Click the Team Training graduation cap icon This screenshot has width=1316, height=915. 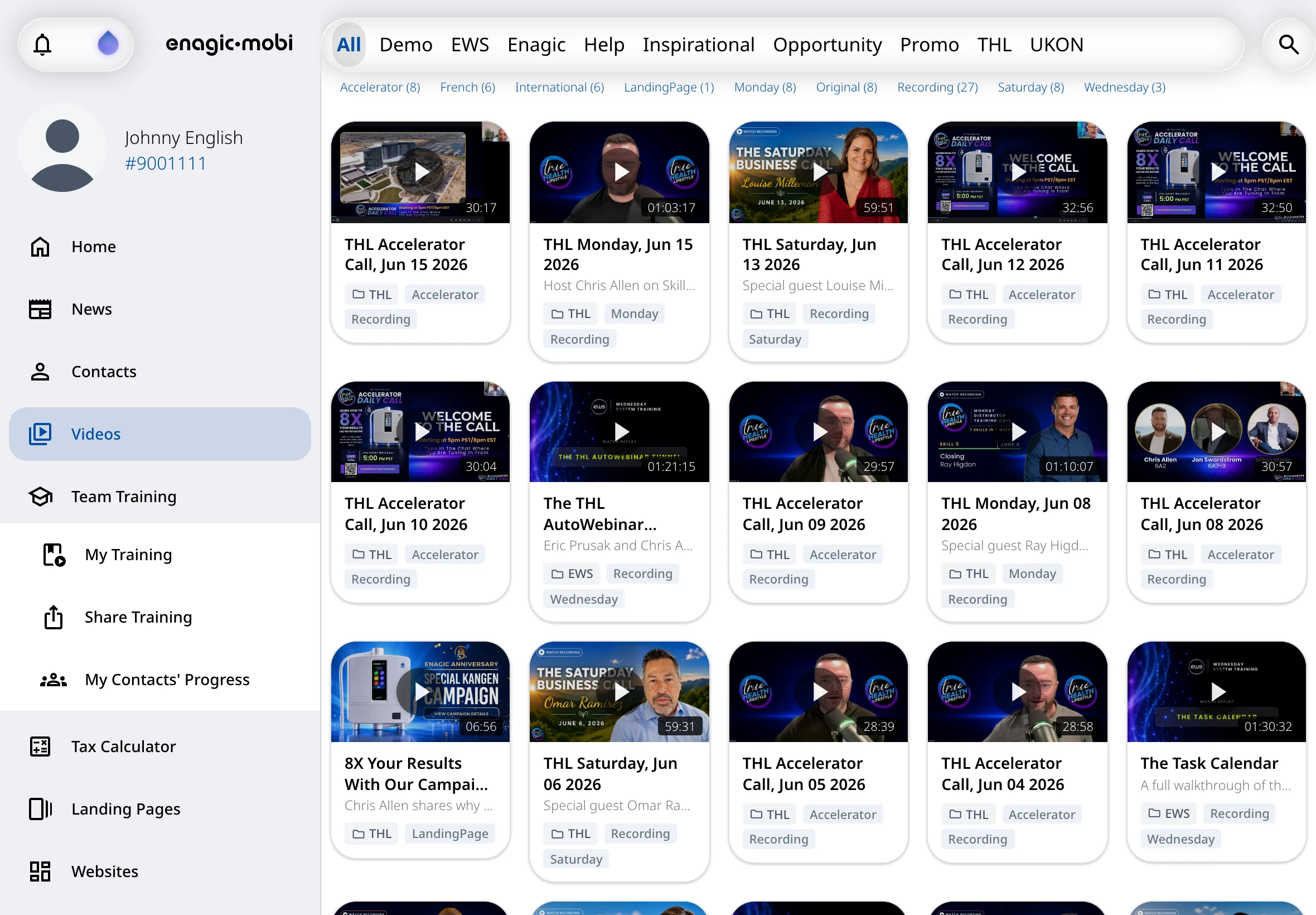[x=40, y=497]
